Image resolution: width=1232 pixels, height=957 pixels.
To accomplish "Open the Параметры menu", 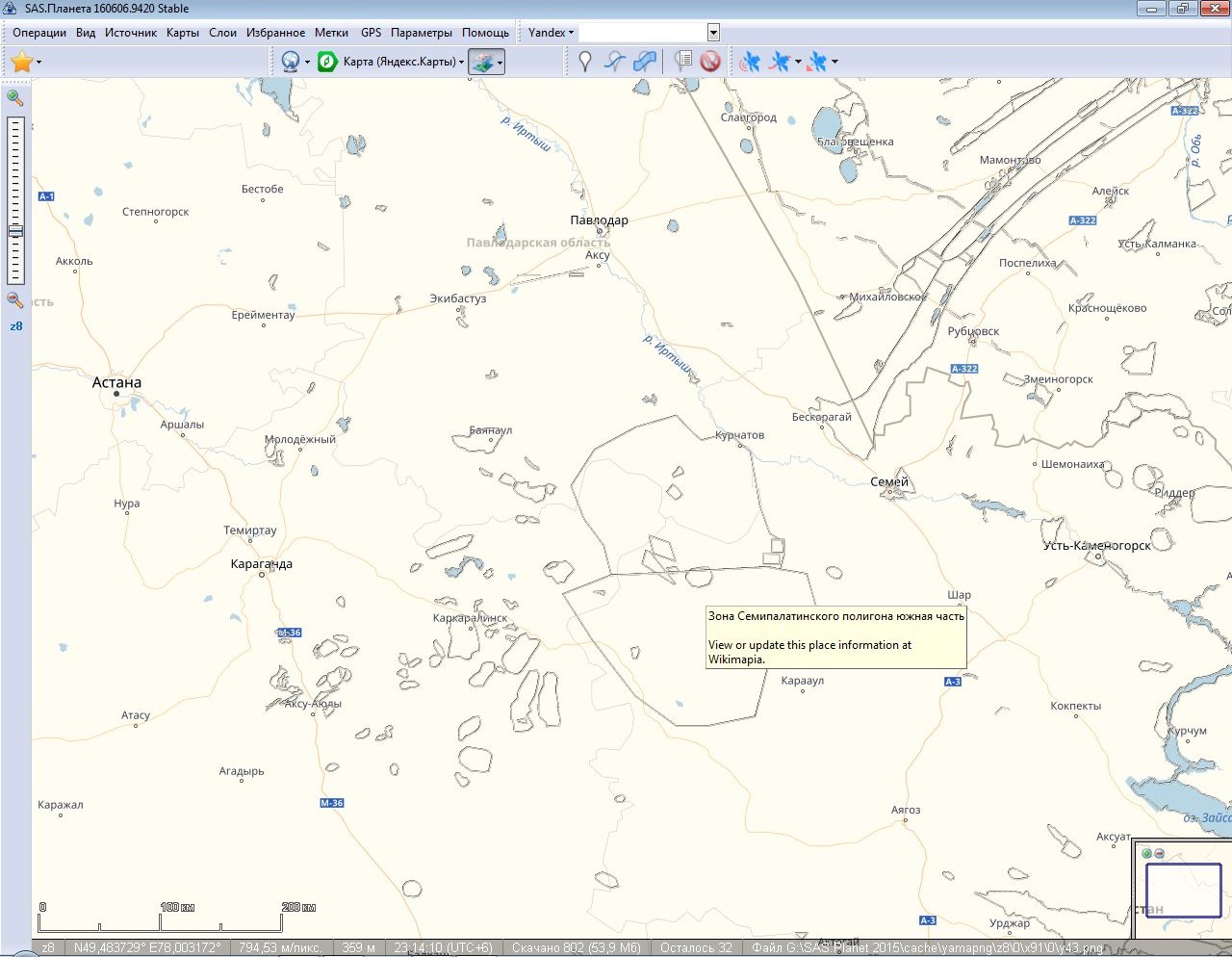I will pos(422,32).
